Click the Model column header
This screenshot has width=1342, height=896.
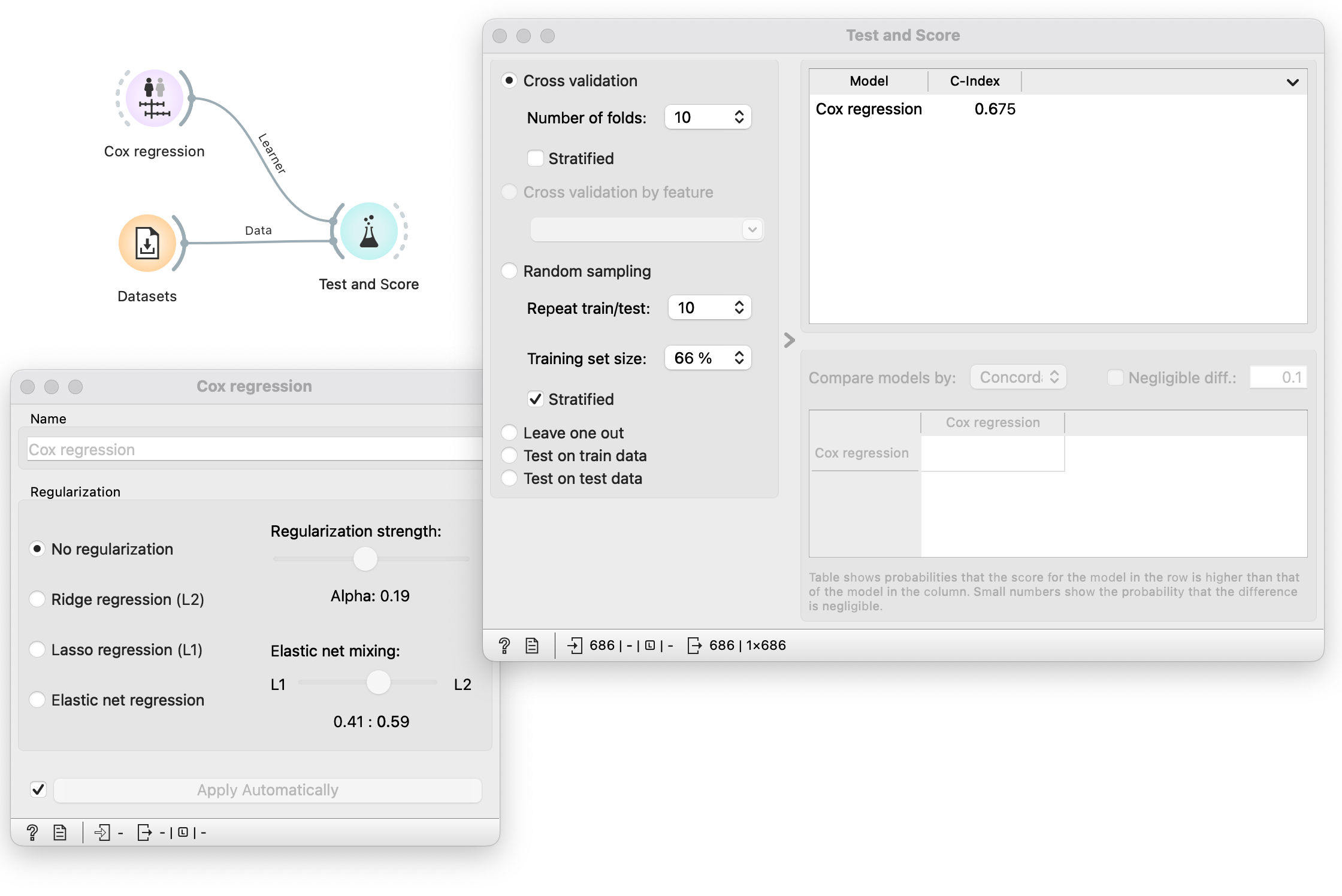pyautogui.click(x=869, y=81)
